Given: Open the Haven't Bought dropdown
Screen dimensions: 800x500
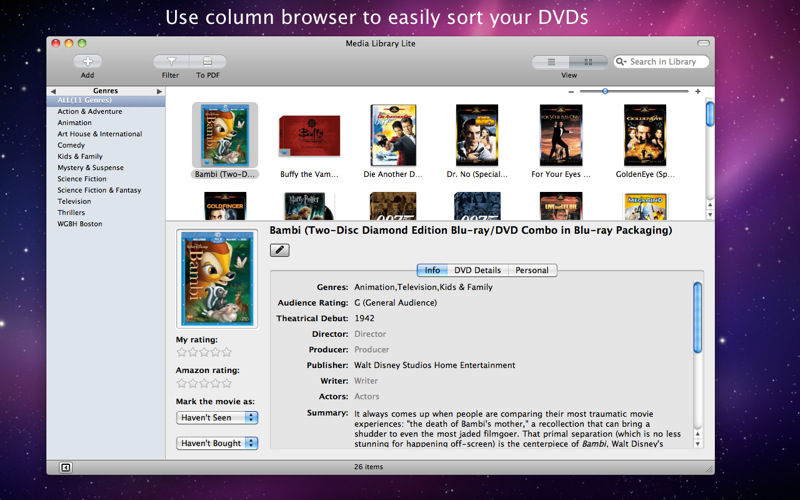Looking at the screenshot, I should (217, 443).
